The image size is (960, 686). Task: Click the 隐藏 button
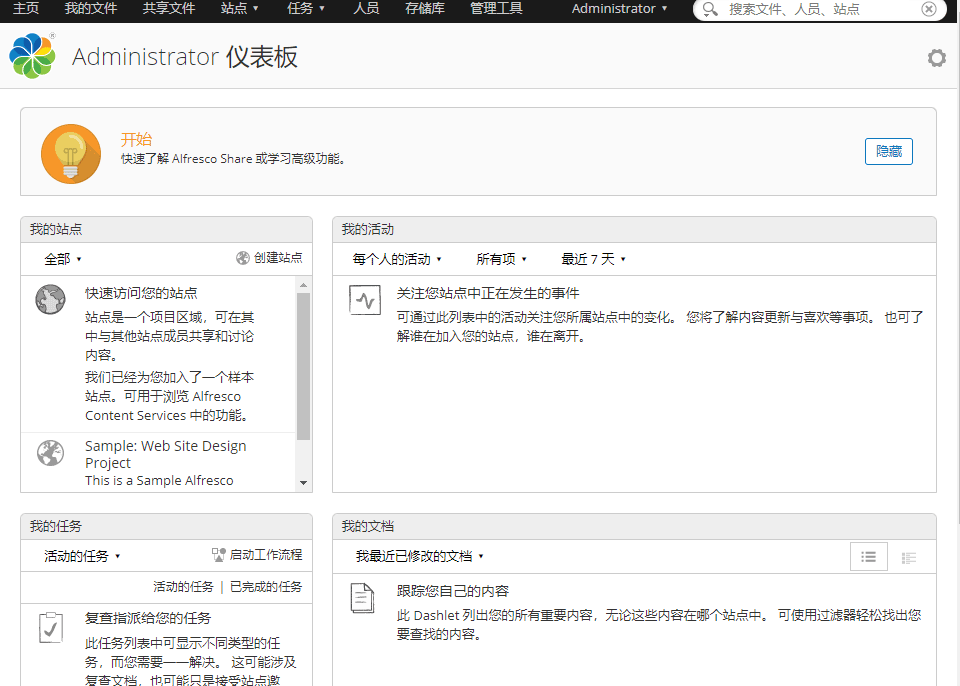click(888, 151)
